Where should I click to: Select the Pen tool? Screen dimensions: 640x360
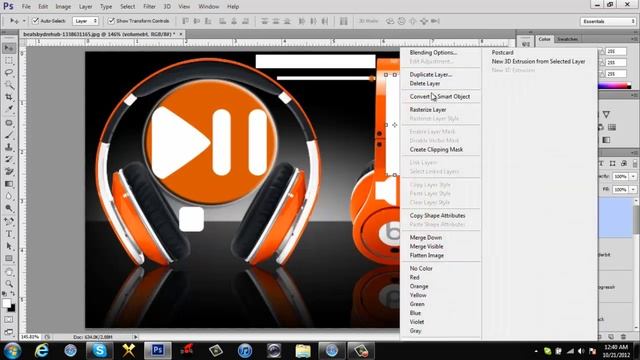click(9, 222)
